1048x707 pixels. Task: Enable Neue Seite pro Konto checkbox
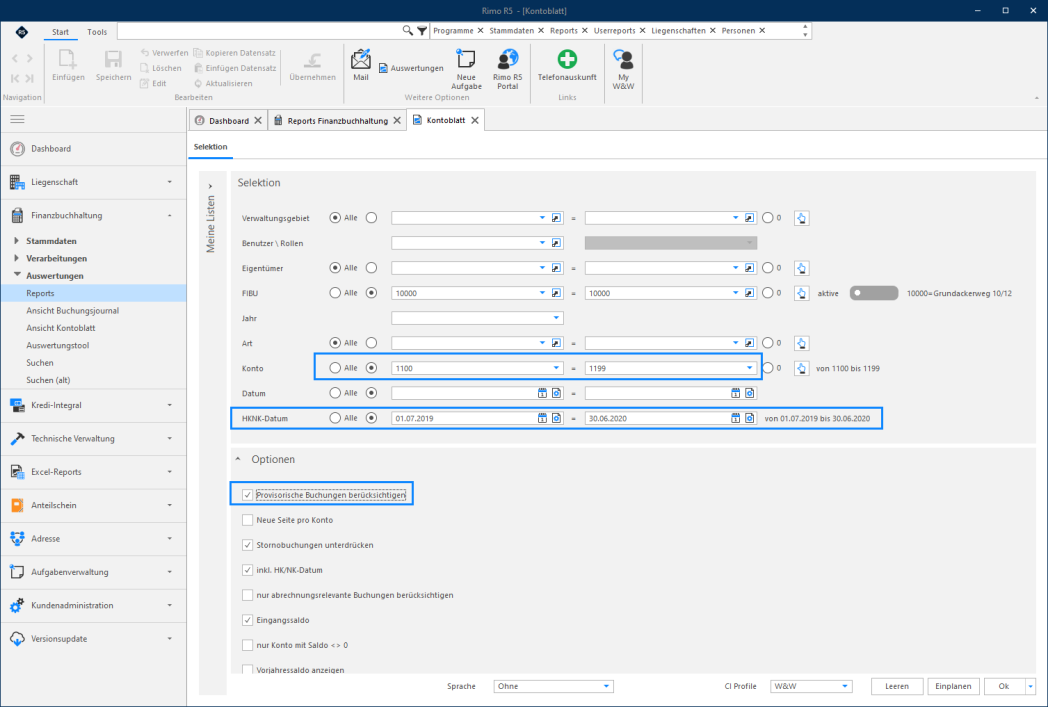coord(247,520)
